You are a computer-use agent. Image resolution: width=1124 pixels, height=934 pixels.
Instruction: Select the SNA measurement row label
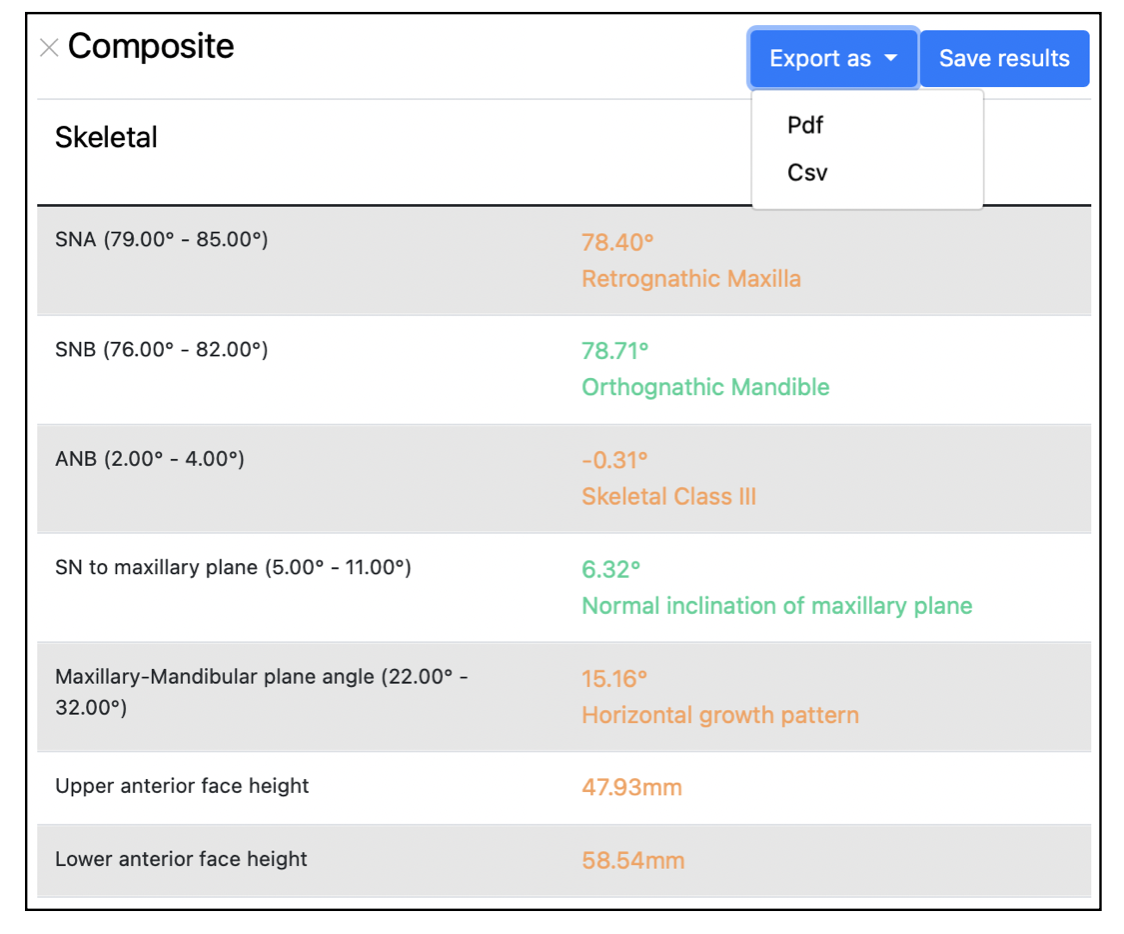(161, 240)
